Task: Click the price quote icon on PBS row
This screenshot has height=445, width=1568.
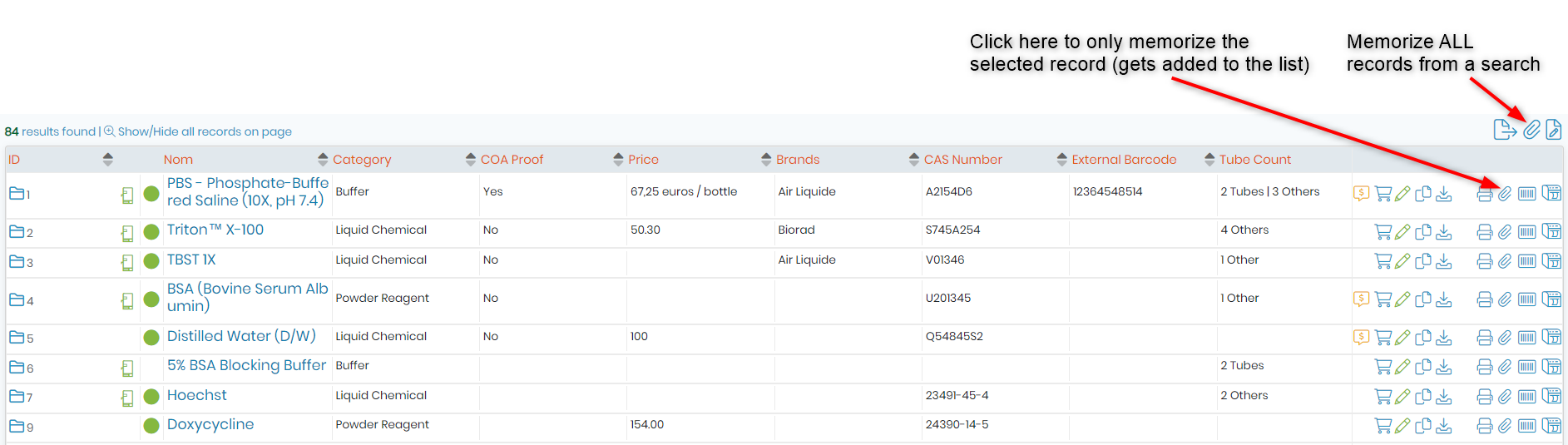Action: pyautogui.click(x=1361, y=194)
